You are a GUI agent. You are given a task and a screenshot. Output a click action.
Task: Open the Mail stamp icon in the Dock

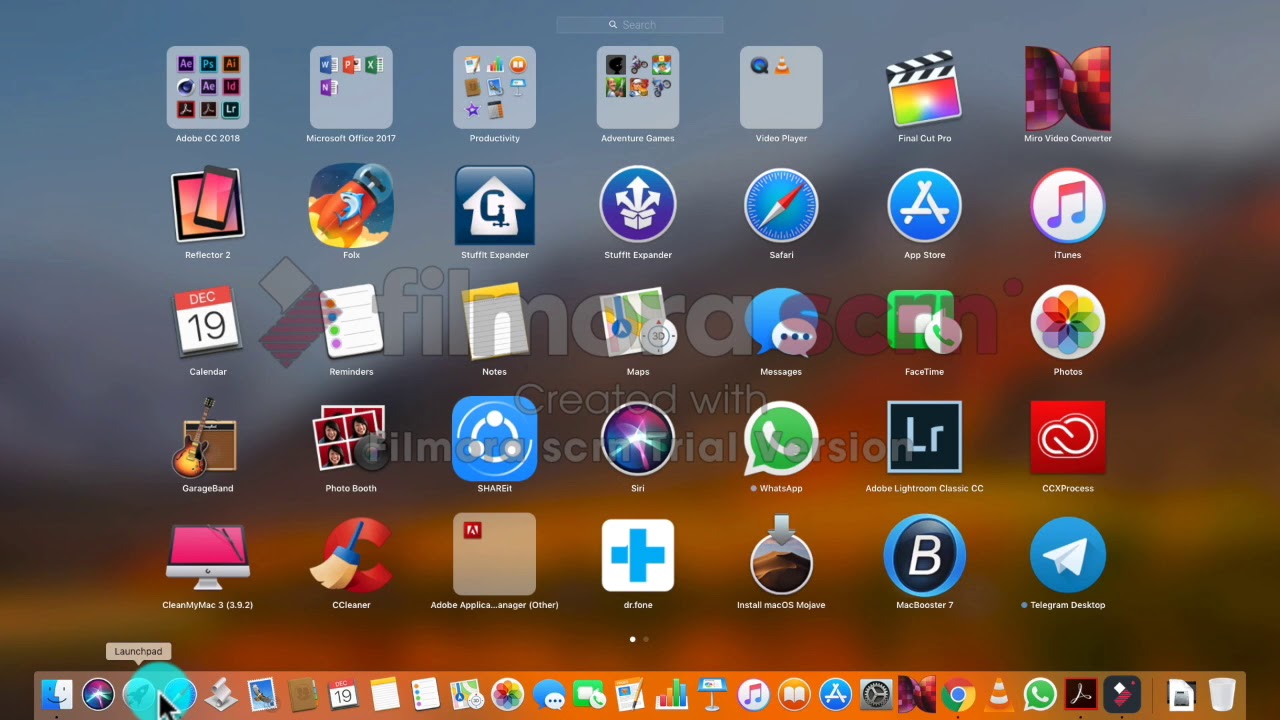point(262,694)
